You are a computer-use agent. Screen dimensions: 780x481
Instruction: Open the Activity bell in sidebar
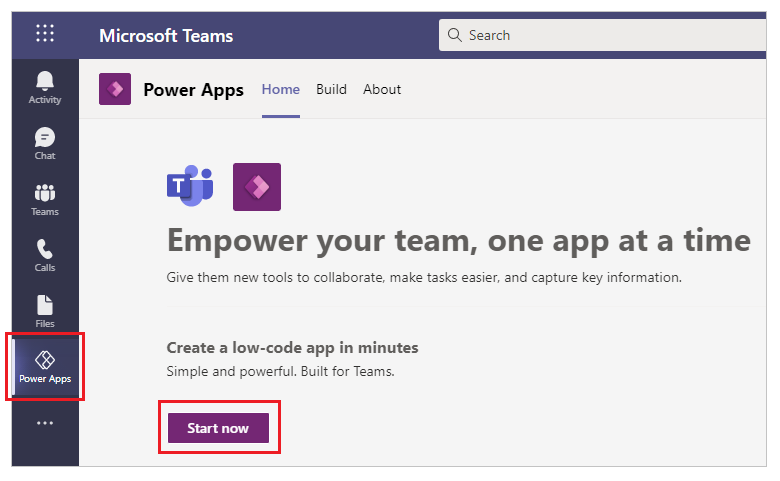[x=45, y=88]
